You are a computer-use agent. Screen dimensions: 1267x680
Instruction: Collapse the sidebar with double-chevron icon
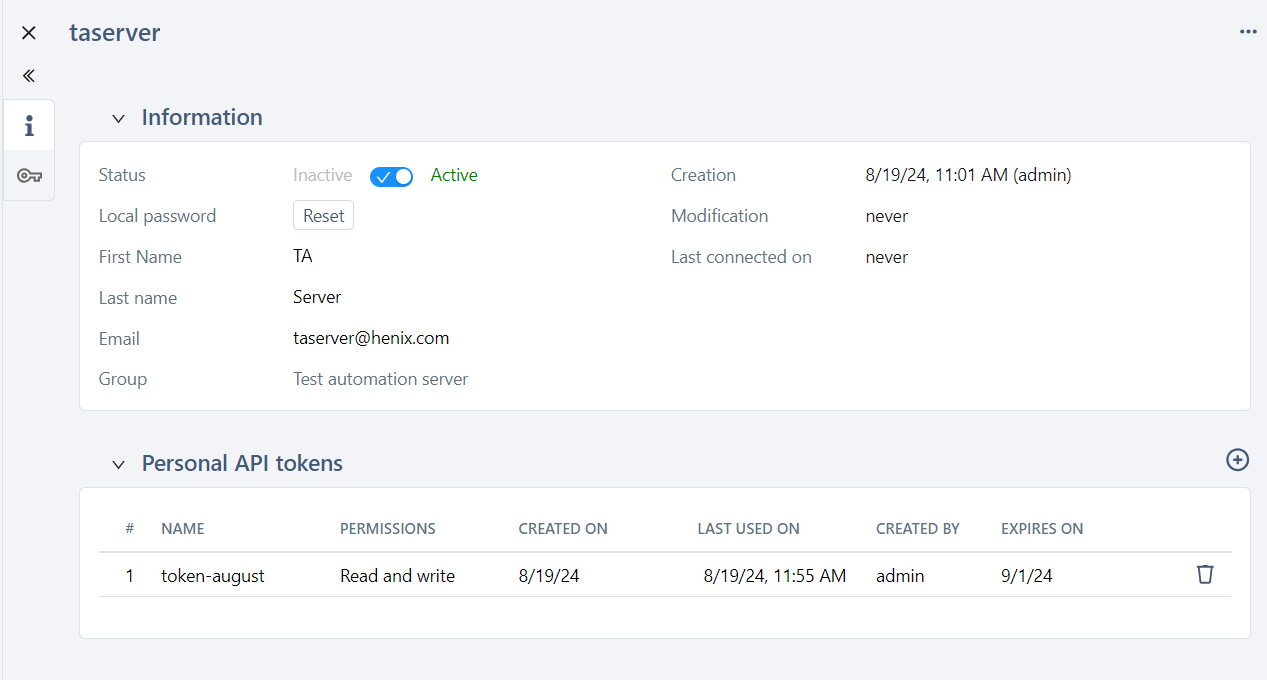[x=28, y=75]
